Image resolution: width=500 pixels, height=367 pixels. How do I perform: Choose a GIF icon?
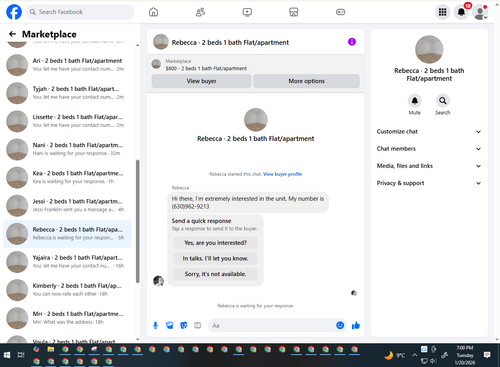point(198,325)
